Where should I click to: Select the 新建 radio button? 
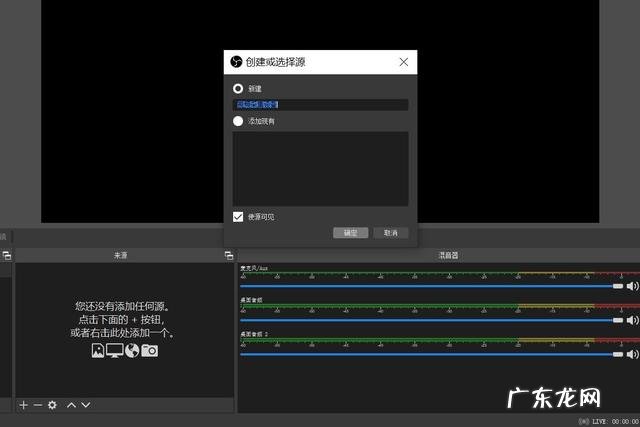(x=238, y=88)
